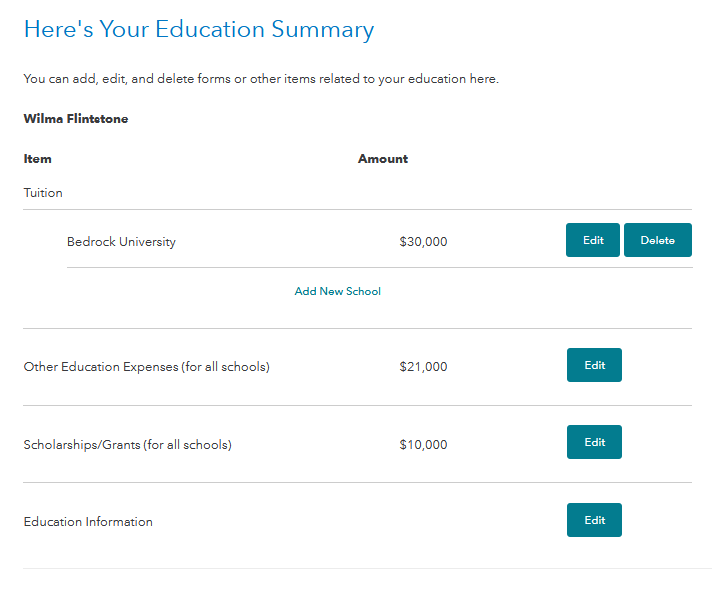Select the Tuition section label
Viewport: 712px width, 594px height.
pyautogui.click(x=43, y=193)
